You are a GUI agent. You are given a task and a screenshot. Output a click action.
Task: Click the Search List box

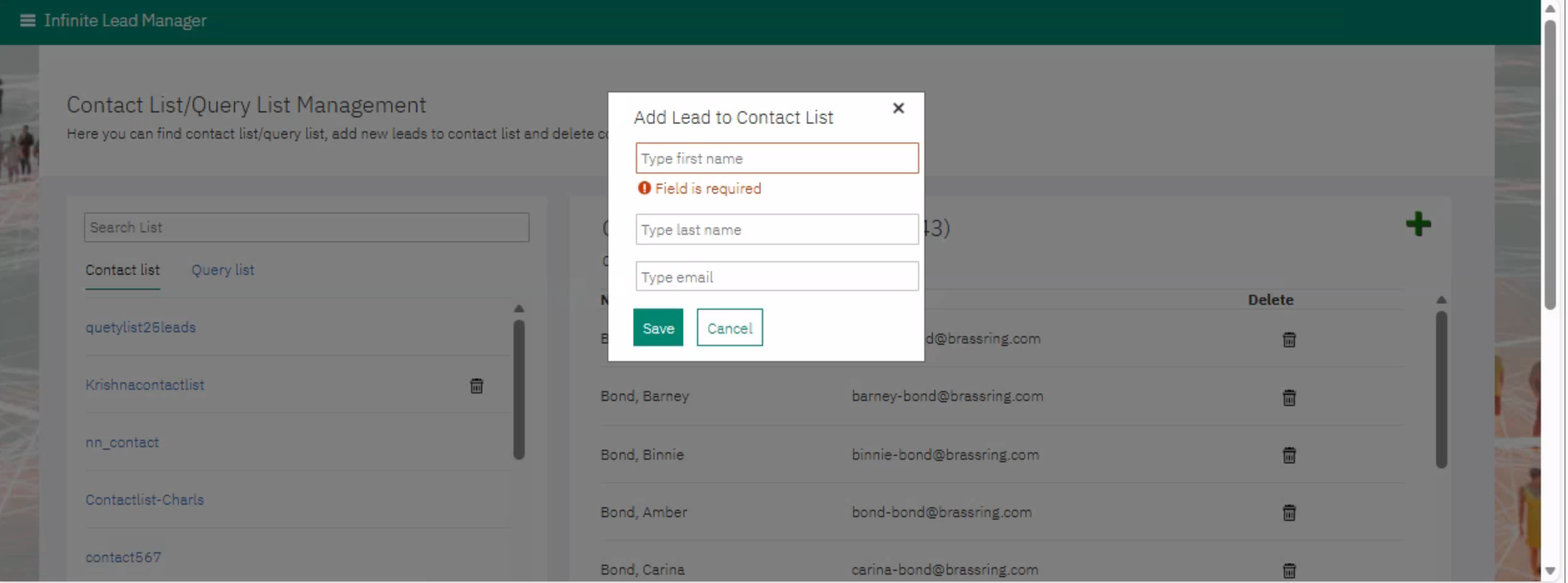pyautogui.click(x=306, y=227)
